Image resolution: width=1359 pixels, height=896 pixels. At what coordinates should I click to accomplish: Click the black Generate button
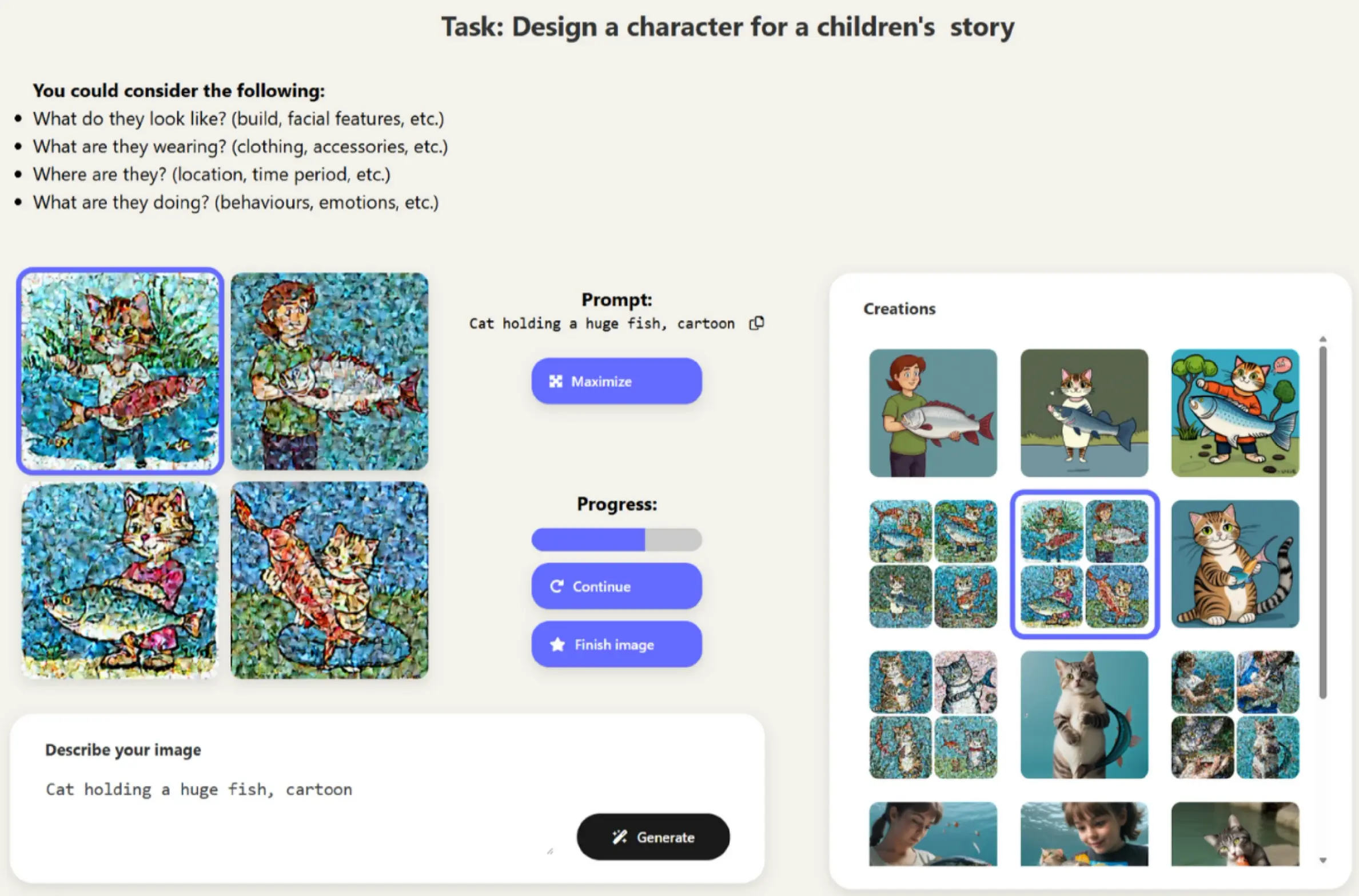coord(653,837)
